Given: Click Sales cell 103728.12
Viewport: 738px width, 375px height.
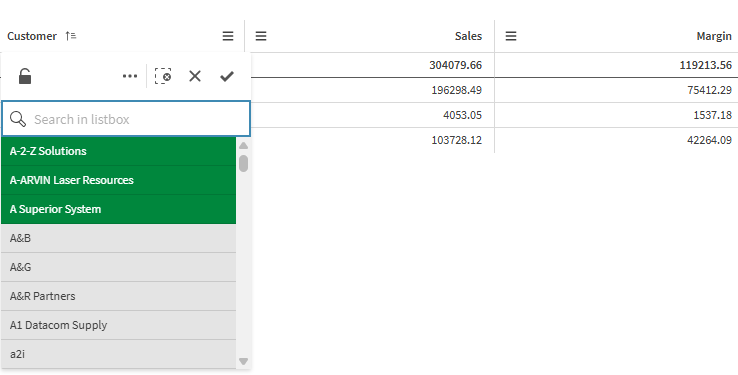Looking at the screenshot, I should pyautogui.click(x=457, y=140).
